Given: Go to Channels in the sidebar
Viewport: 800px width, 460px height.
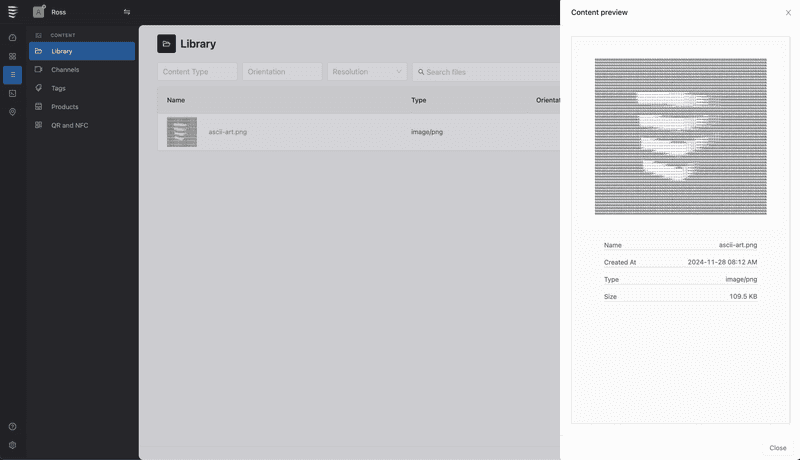Looking at the screenshot, I should point(65,70).
